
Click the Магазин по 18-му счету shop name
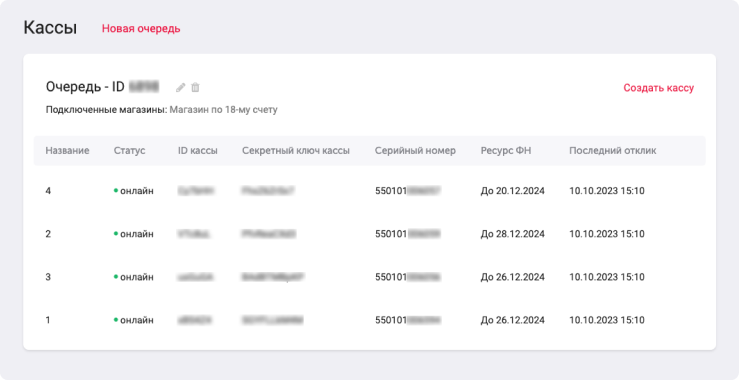click(x=223, y=110)
